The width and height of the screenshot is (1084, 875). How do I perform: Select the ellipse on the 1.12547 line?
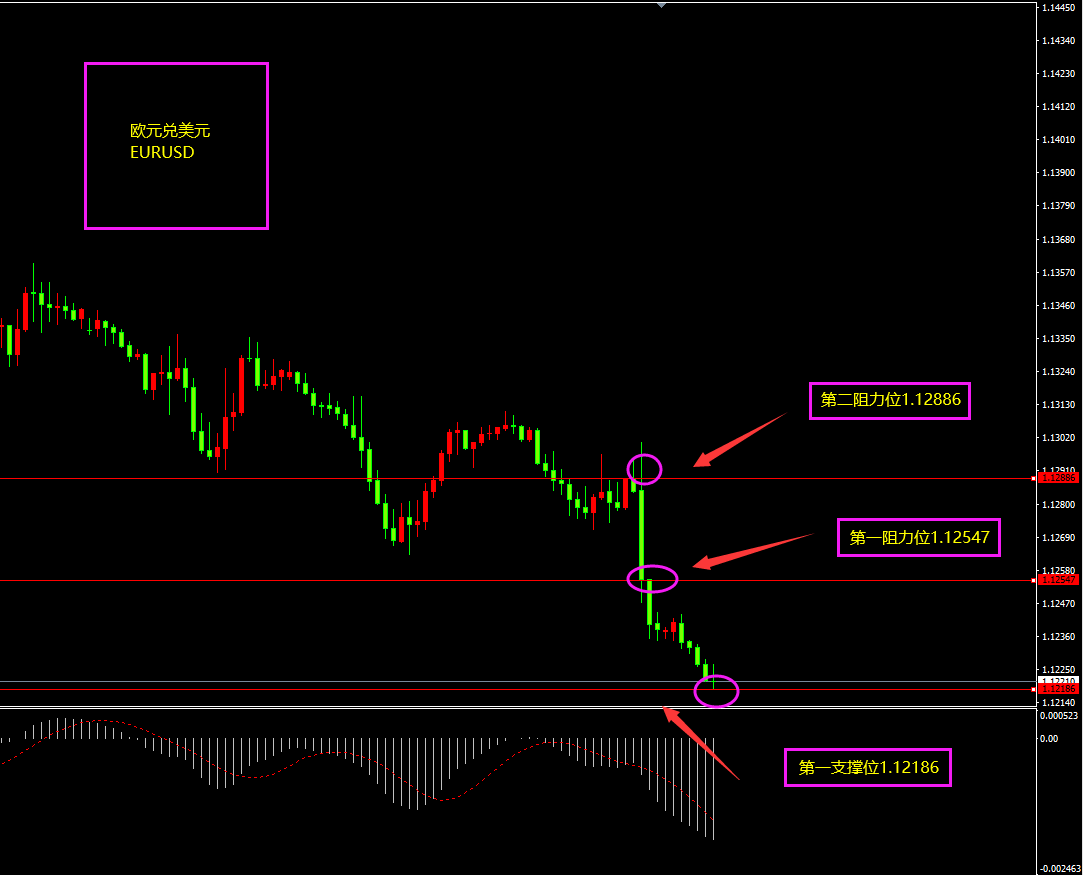coord(652,577)
